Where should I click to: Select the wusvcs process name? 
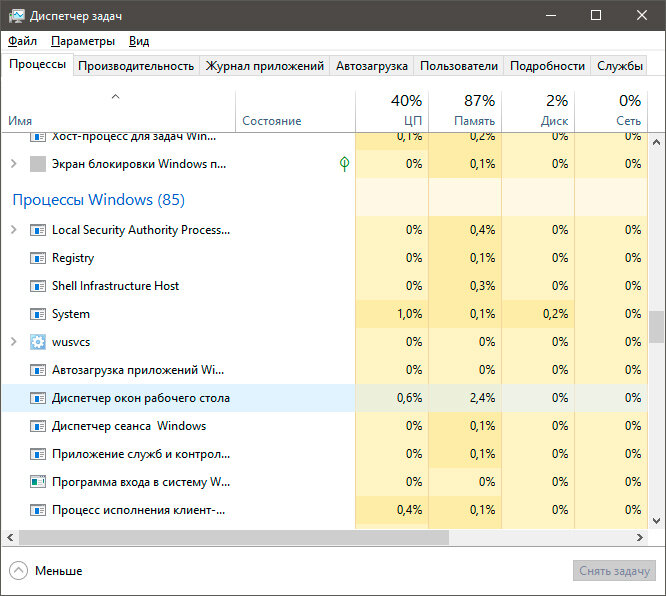pos(71,342)
